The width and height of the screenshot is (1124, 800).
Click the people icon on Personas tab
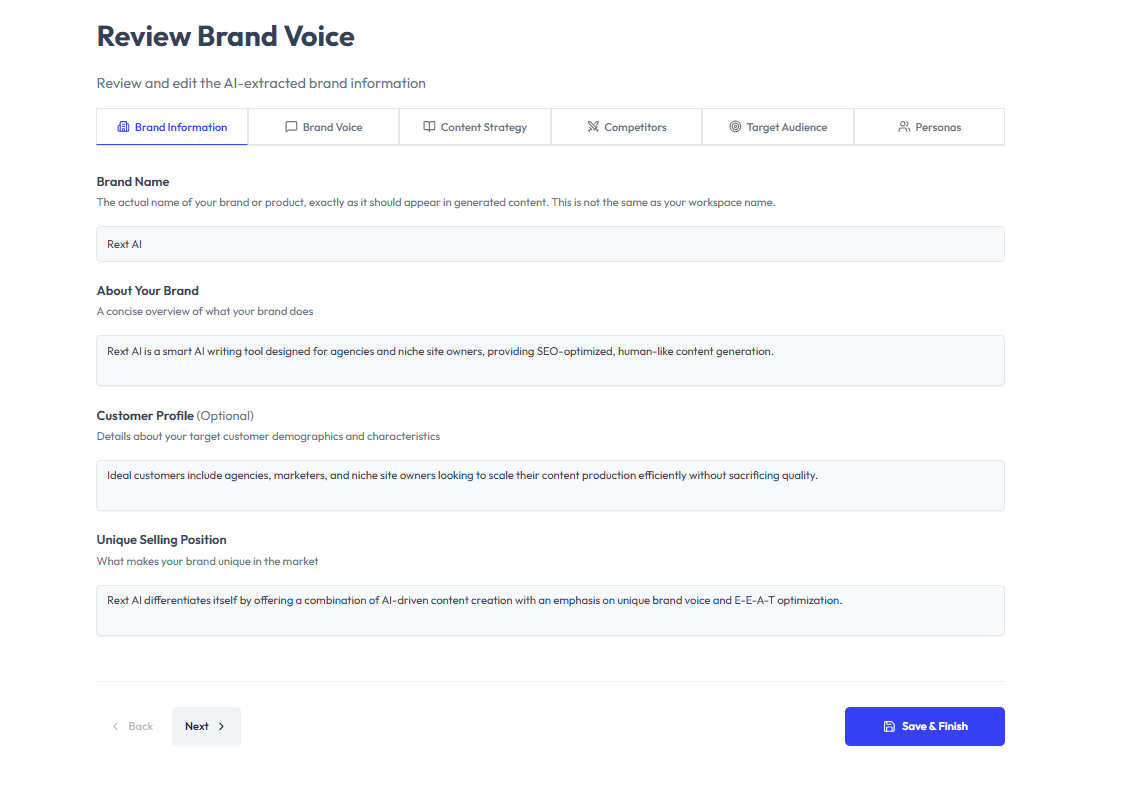[904, 127]
